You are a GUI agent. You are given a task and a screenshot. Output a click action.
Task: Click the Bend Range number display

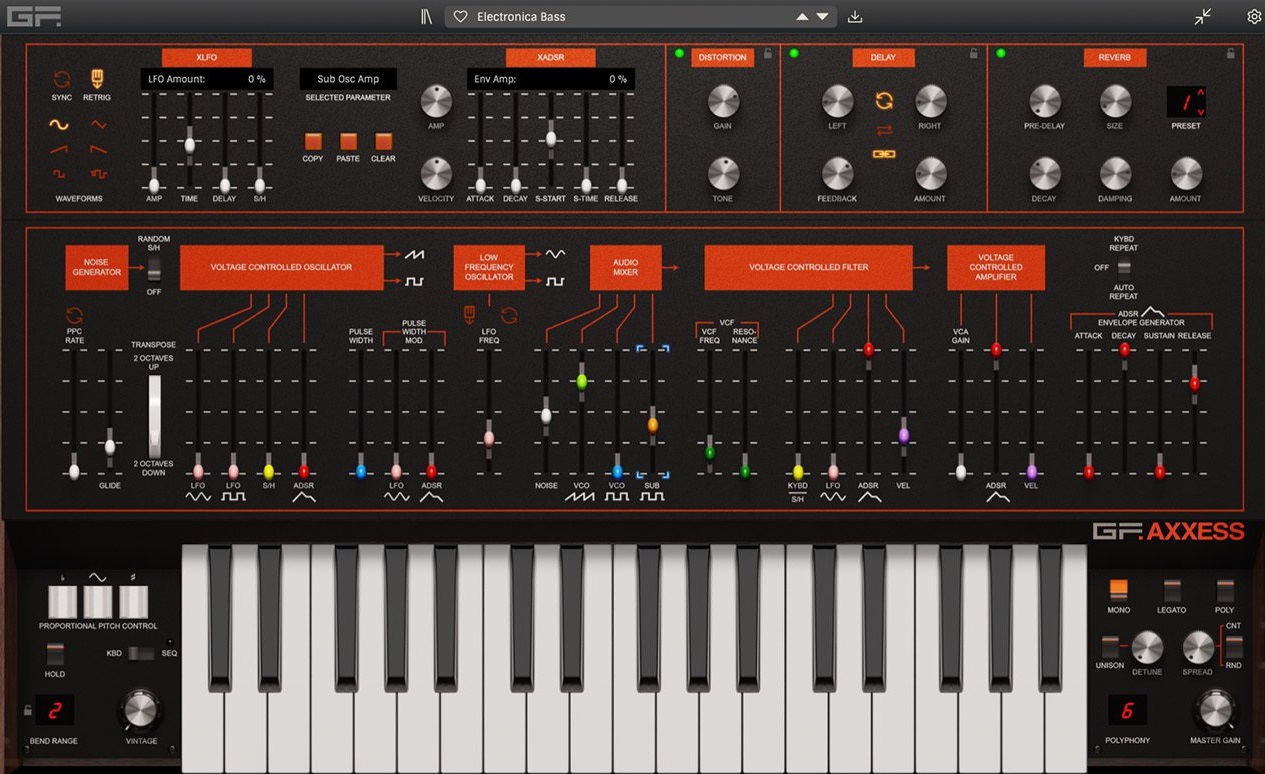click(x=56, y=711)
